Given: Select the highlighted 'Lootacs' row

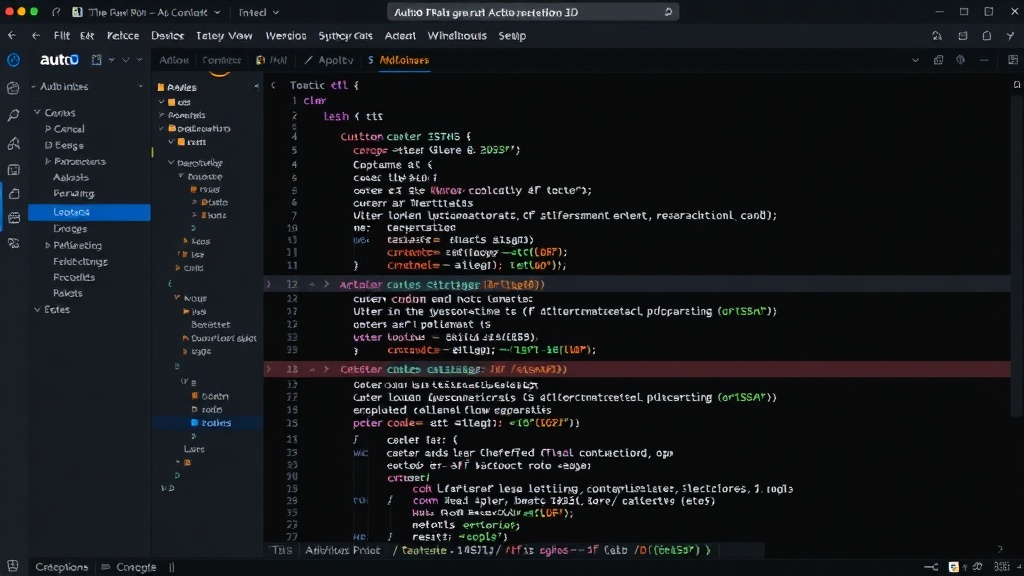Looking at the screenshot, I should click(89, 212).
